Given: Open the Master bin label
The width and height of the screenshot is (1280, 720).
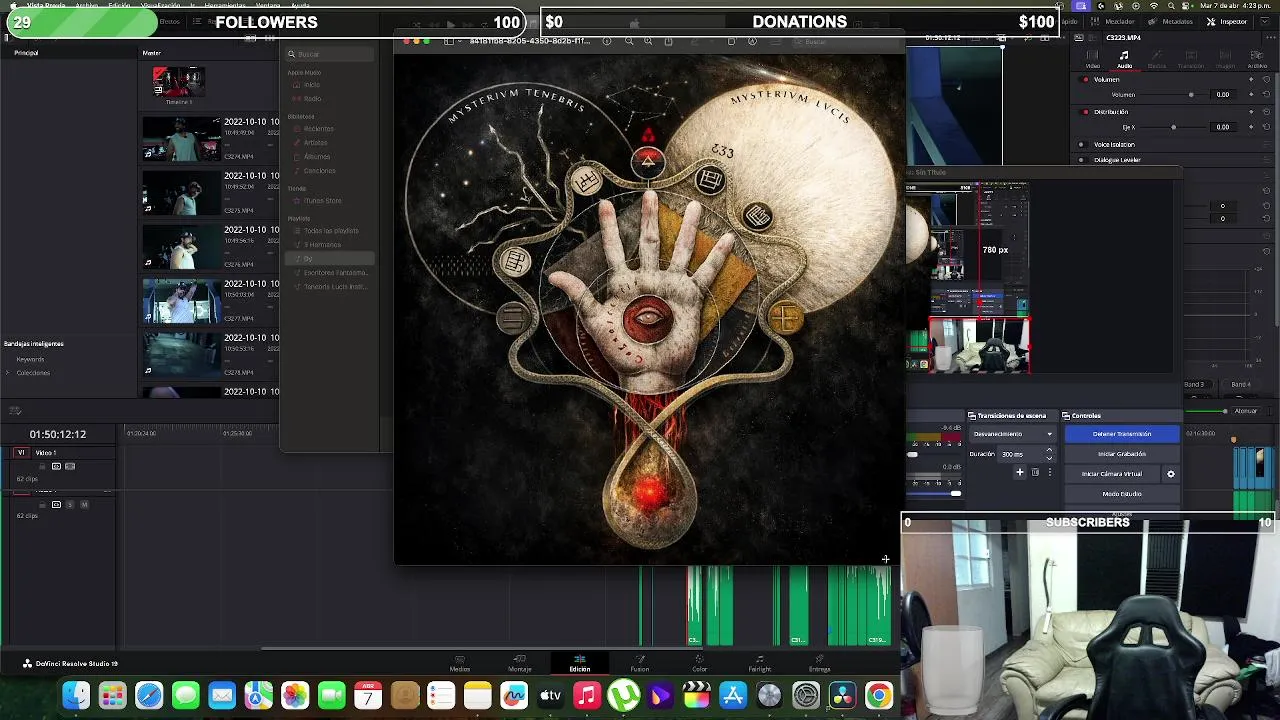Looking at the screenshot, I should point(152,53).
